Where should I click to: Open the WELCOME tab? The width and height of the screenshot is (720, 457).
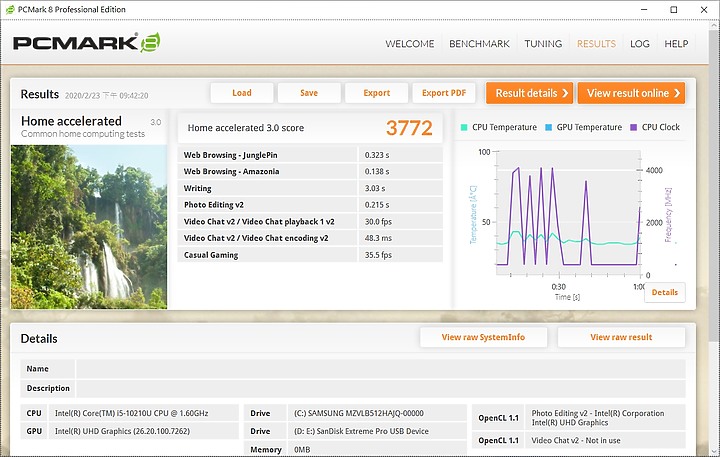(410, 44)
